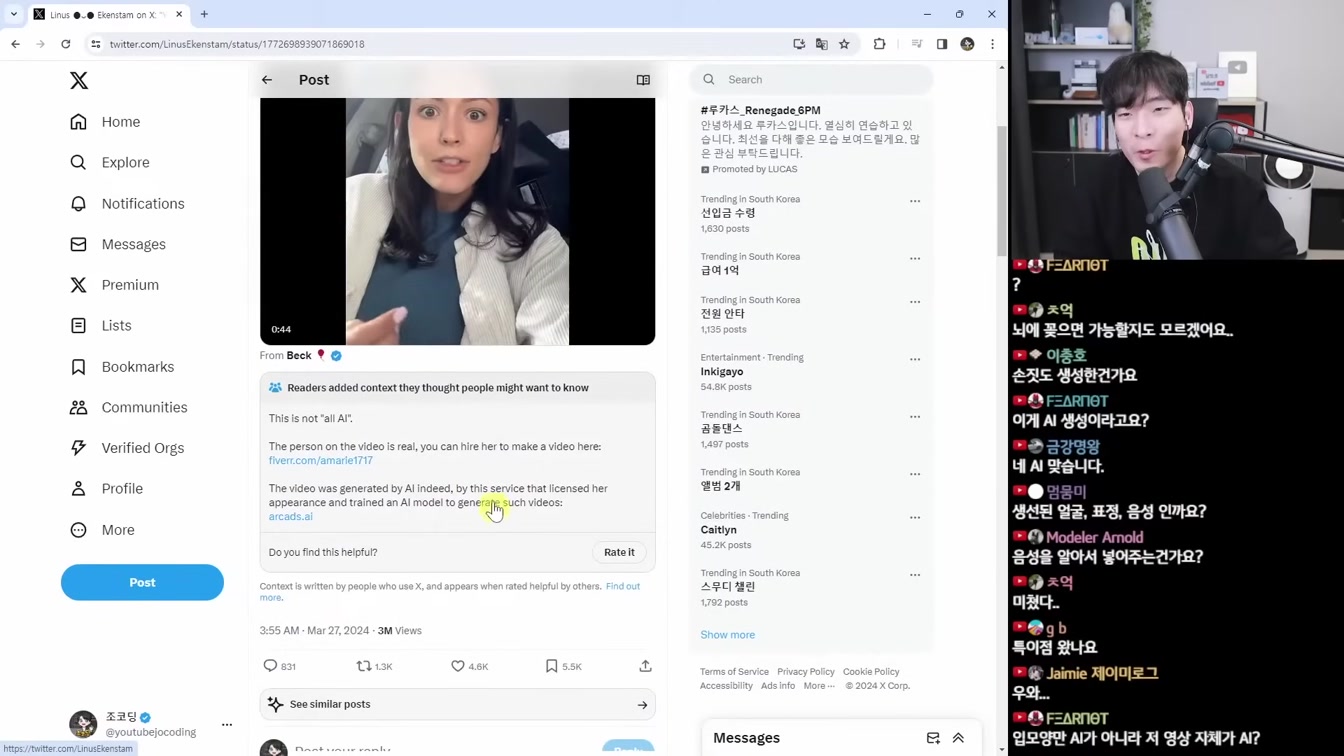1344x756 pixels.
Task: Open Cookie Policy footer link
Action: click(871, 672)
